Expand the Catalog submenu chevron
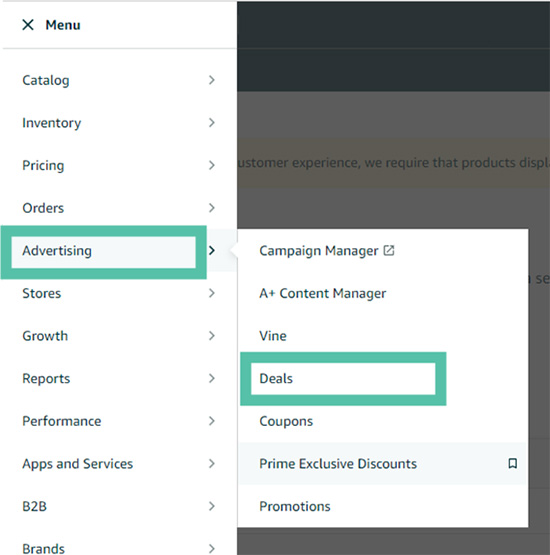 click(x=212, y=80)
